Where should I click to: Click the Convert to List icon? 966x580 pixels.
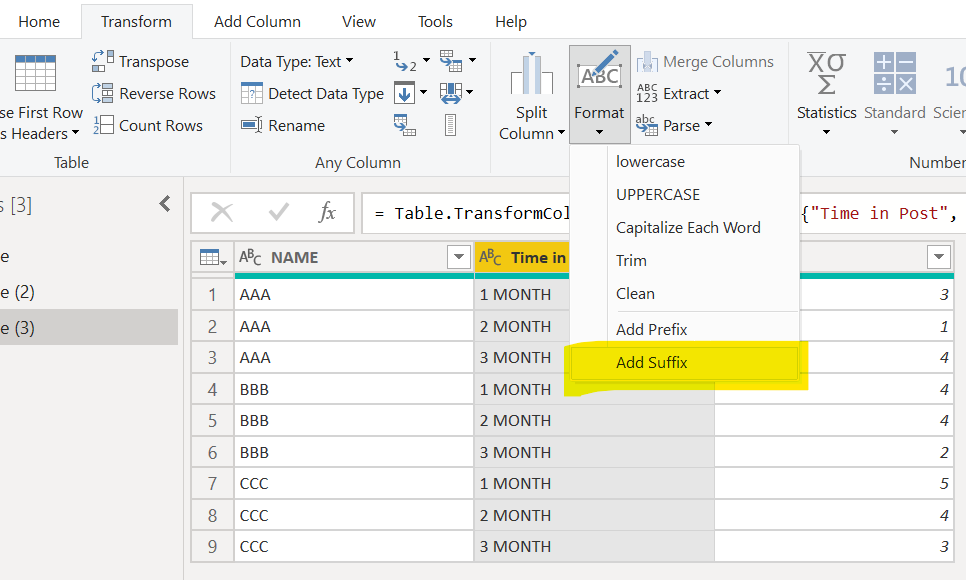[450, 125]
